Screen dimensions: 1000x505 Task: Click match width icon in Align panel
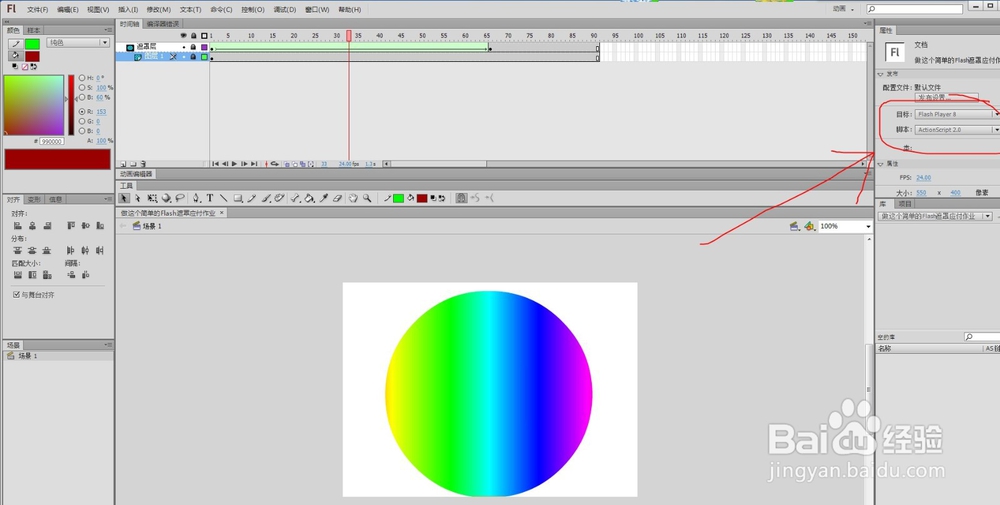18,275
